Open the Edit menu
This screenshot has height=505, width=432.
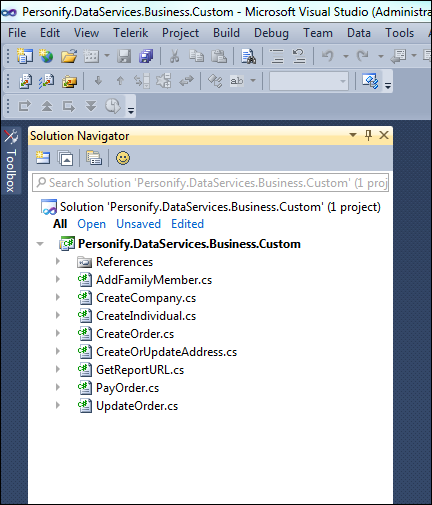[x=50, y=33]
